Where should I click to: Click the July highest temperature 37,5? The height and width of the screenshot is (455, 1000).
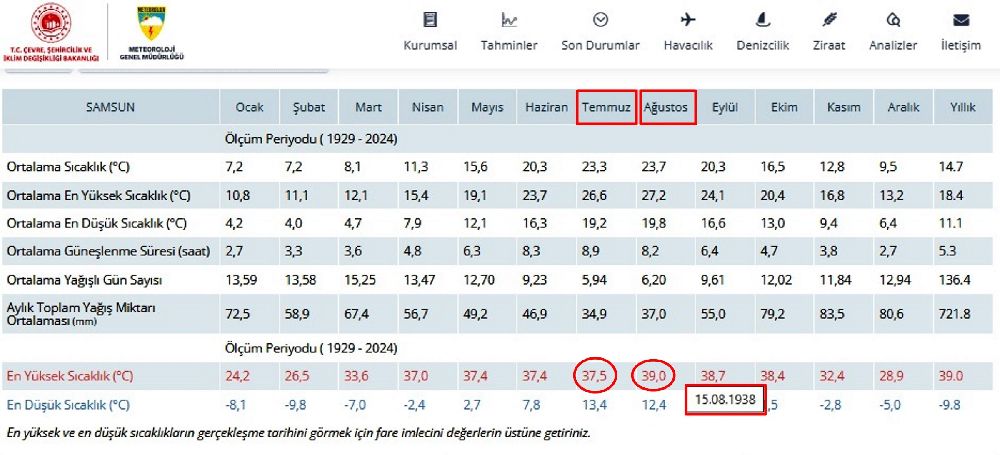(595, 375)
